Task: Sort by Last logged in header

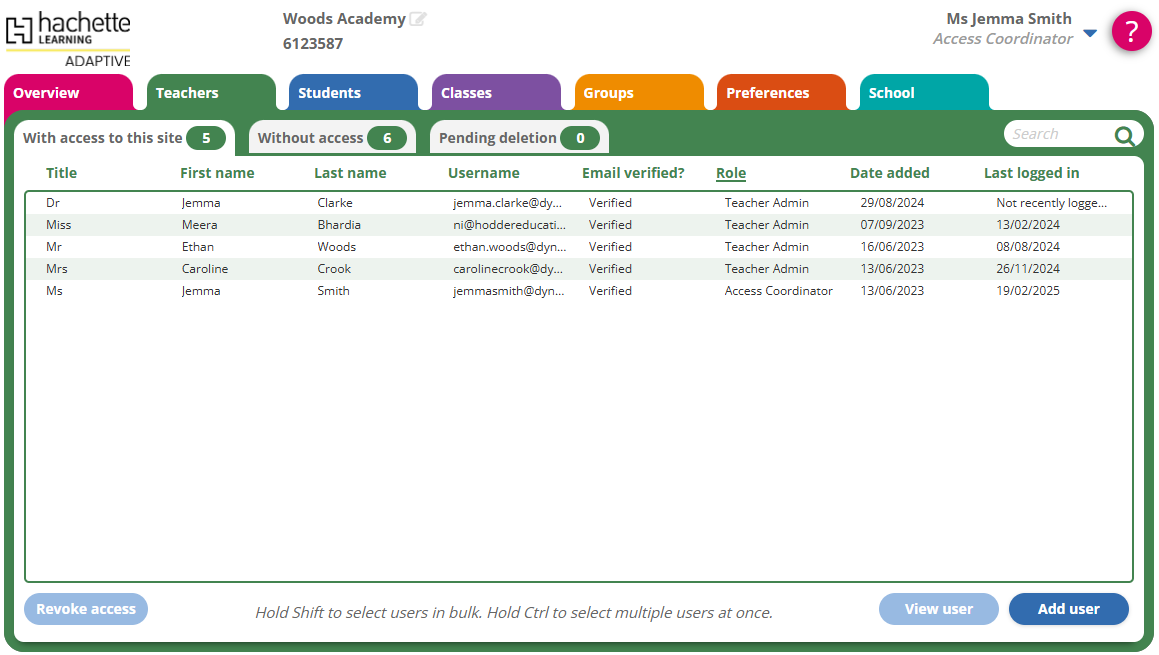Action: click(1031, 173)
